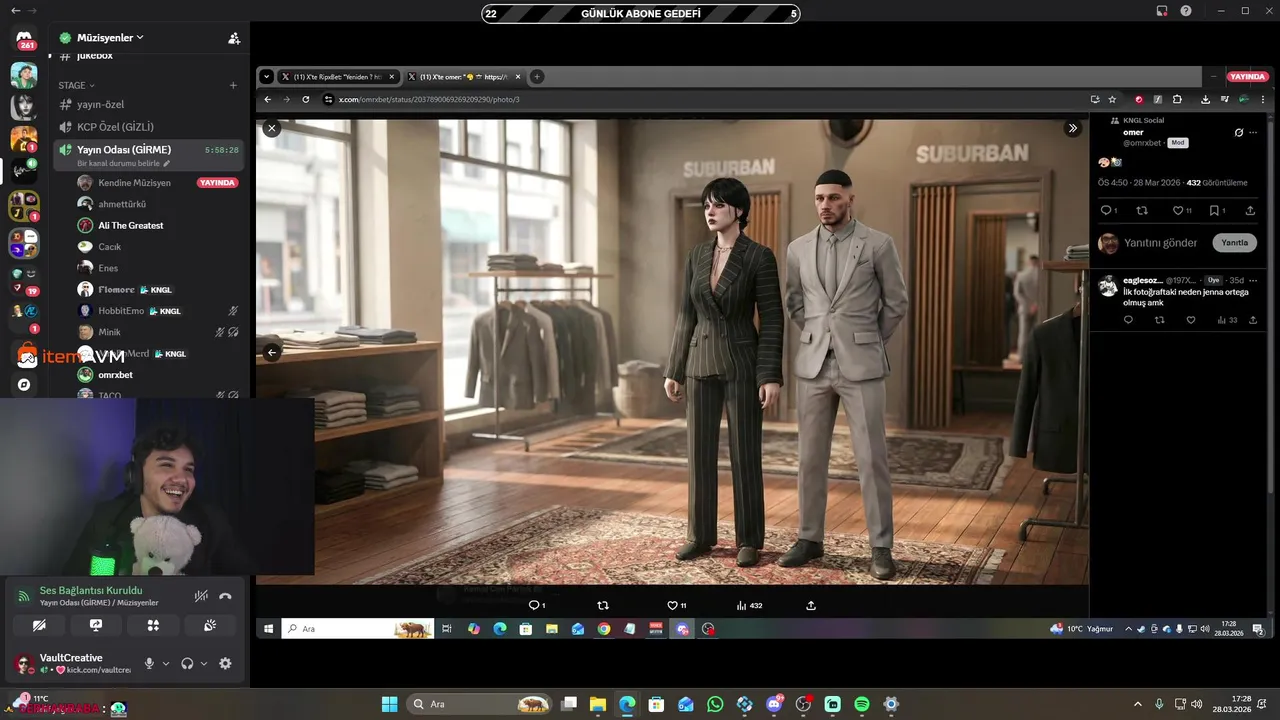This screenshot has width=1280, height=720.
Task: Share your screen in Discord
Action: (x=96, y=625)
